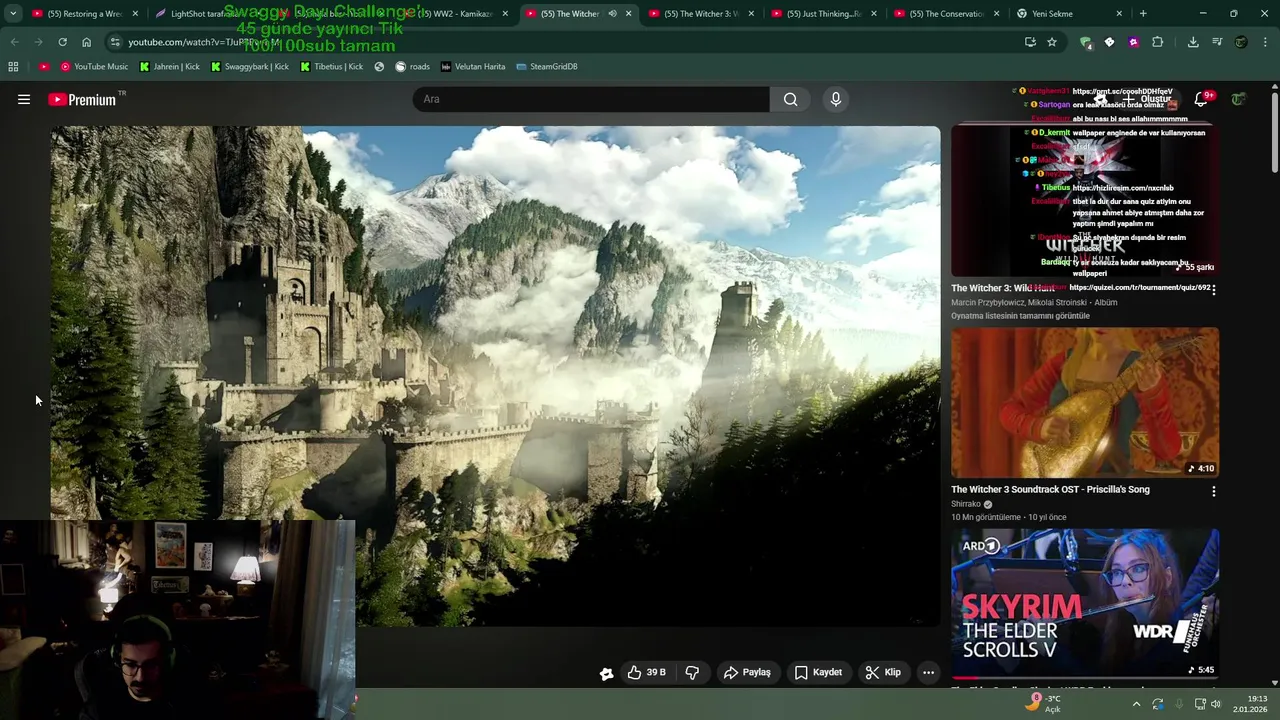Click the YouTube Premium logo
The width and height of the screenshot is (1280, 720).
(82, 99)
